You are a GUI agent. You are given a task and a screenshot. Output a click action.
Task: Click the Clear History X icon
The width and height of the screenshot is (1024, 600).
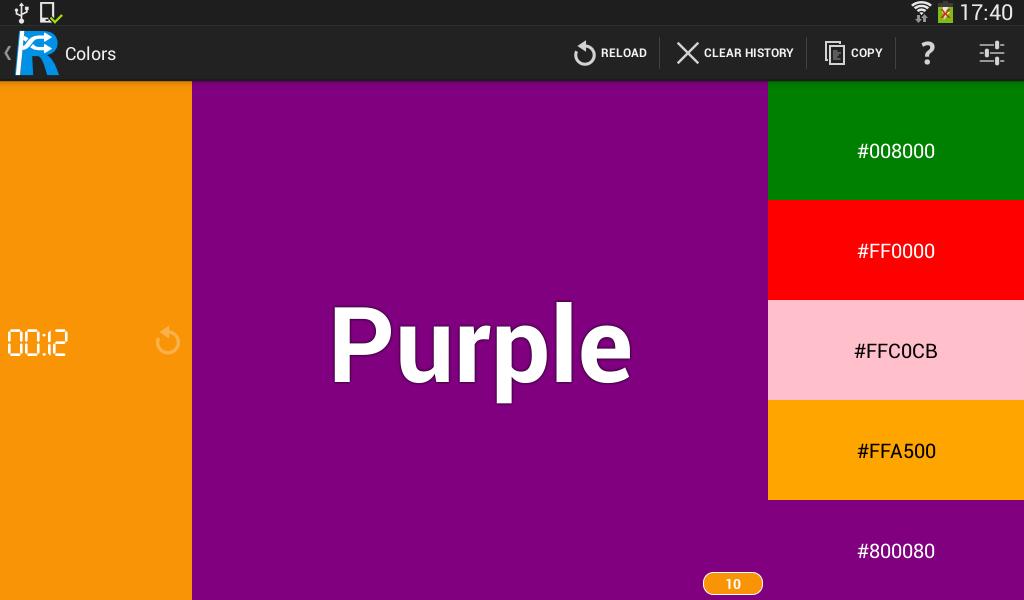point(687,53)
